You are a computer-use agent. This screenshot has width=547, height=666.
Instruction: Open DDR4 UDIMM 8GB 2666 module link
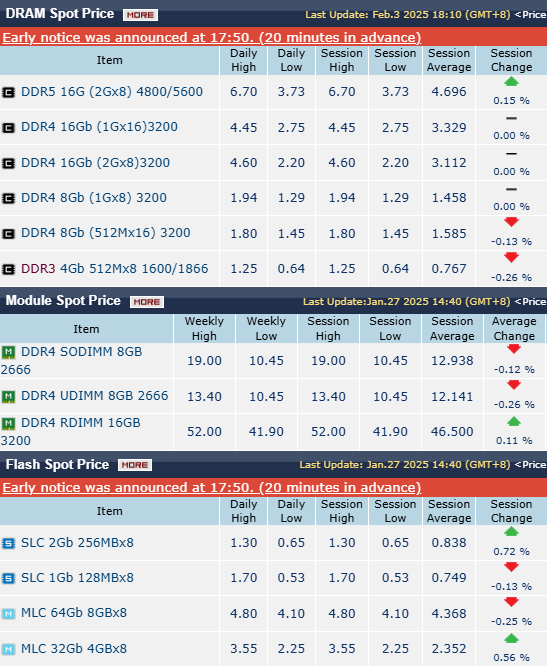point(95,396)
